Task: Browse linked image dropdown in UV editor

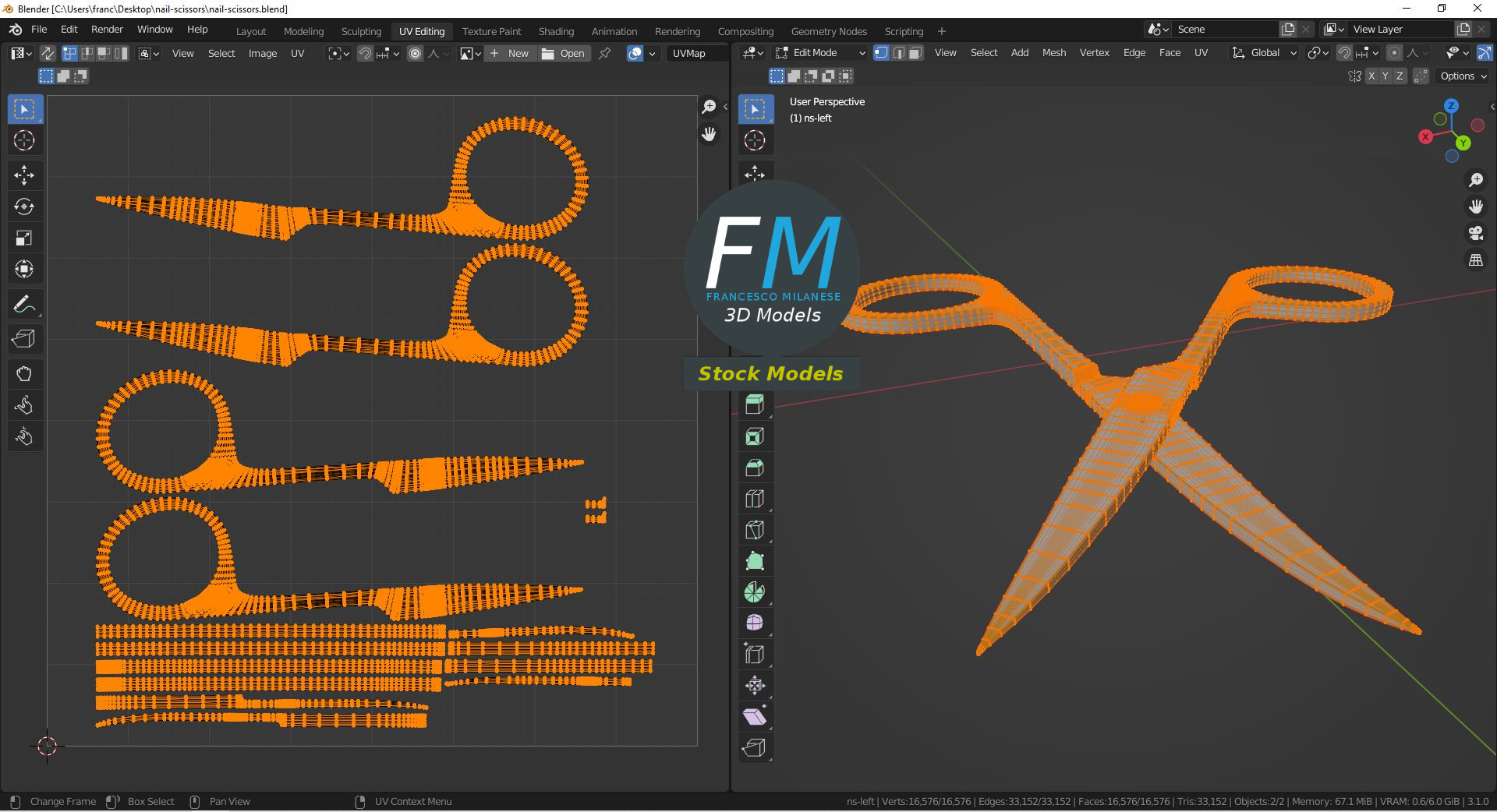Action: pyautogui.click(x=469, y=53)
